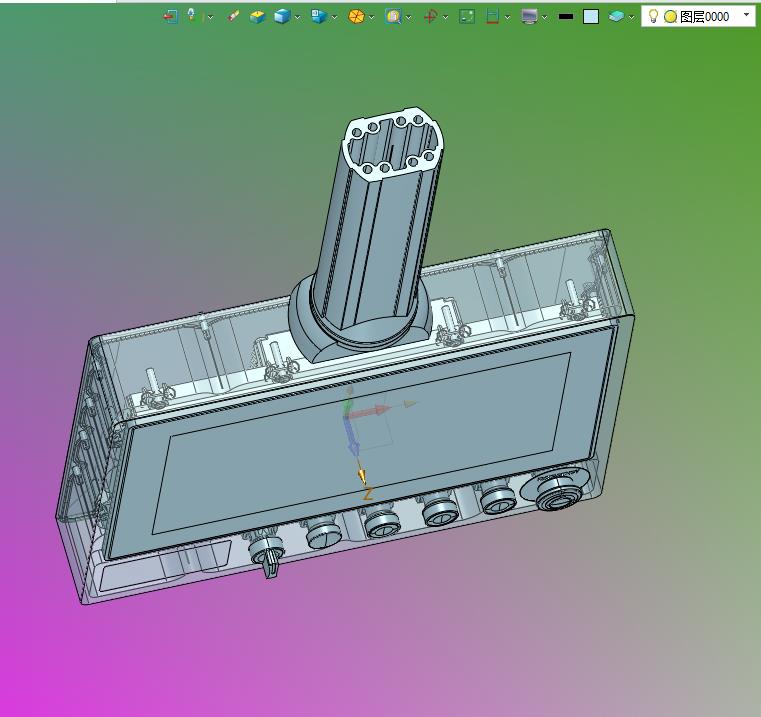Screen dimensions: 761x717
Task: Click the section view icon
Action: tap(492, 17)
